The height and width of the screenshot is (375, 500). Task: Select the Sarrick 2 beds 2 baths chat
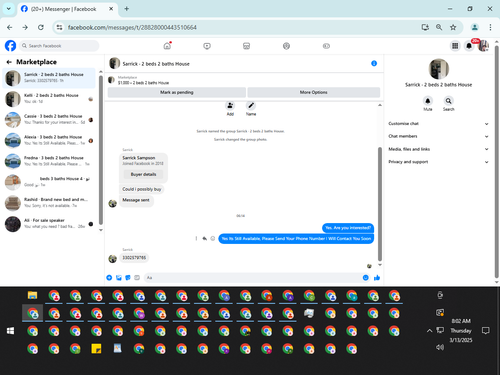[49, 78]
